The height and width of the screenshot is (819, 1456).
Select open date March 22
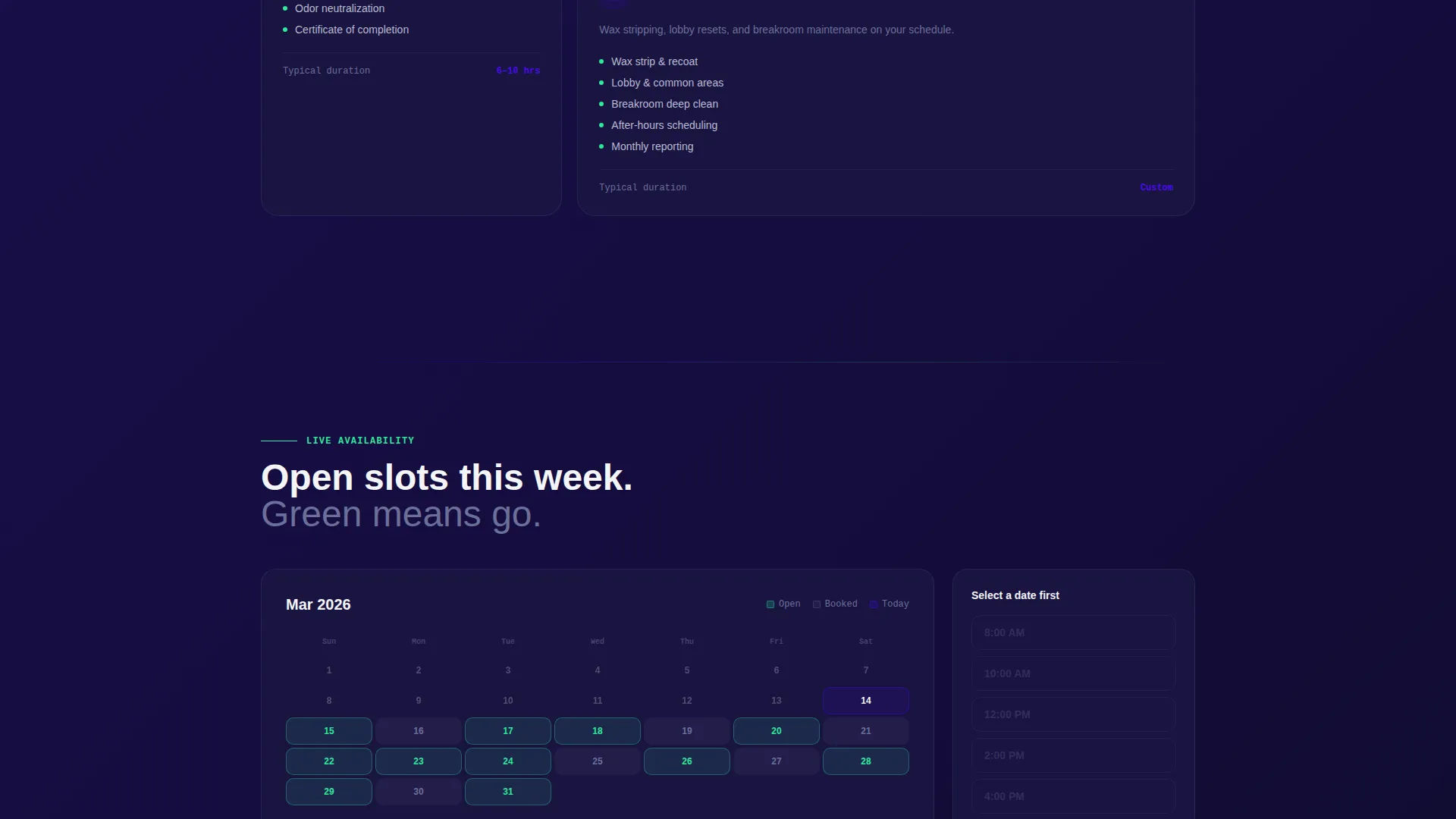[x=328, y=761]
